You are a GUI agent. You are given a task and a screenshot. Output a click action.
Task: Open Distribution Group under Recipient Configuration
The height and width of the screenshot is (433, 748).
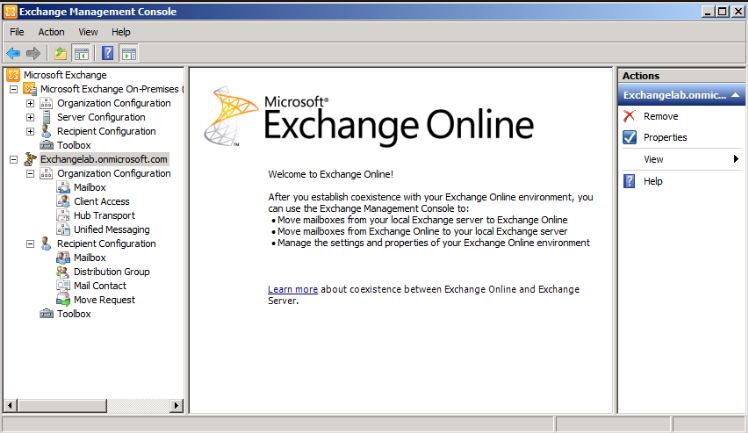point(111,271)
